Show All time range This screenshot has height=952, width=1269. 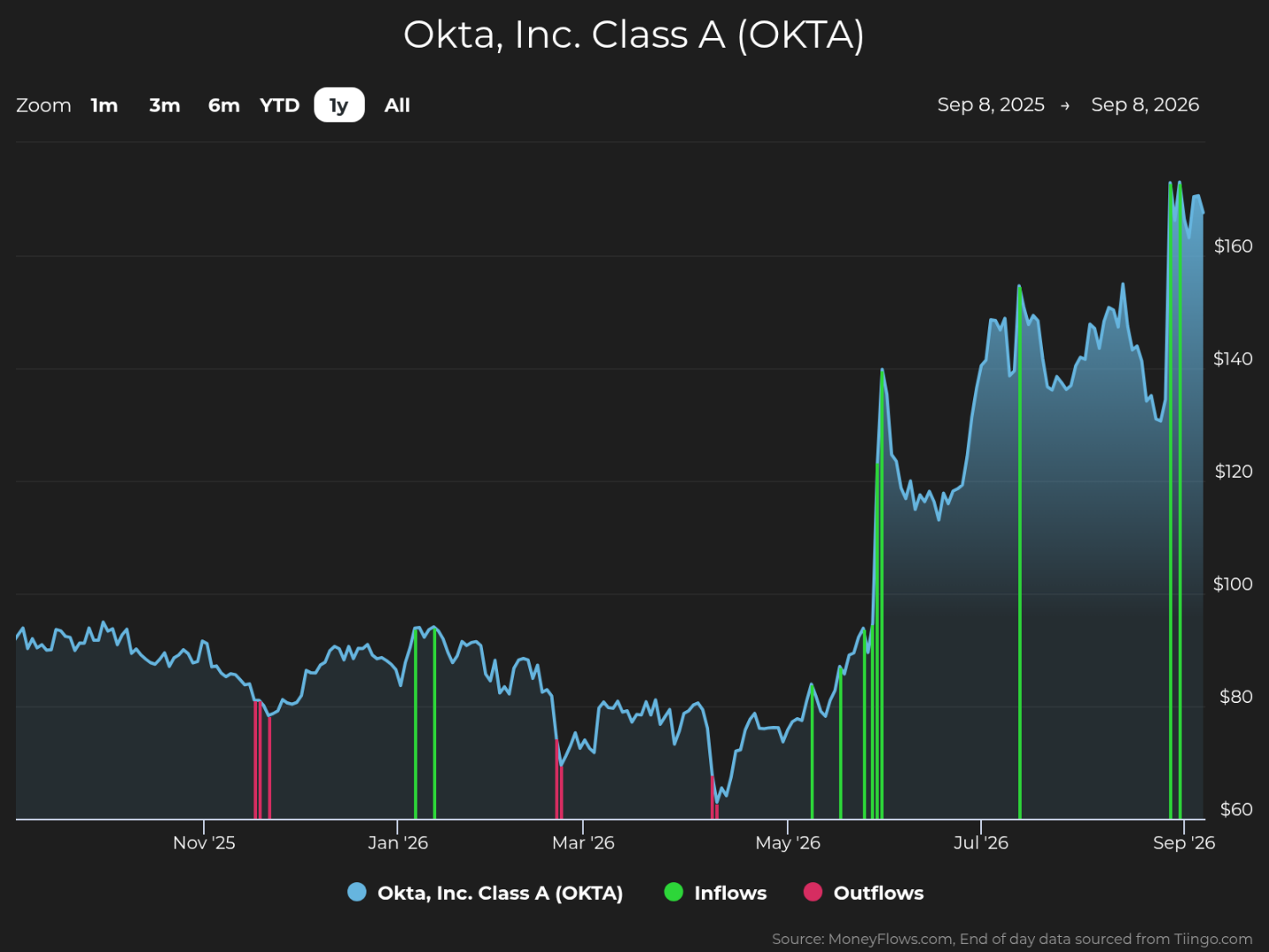(x=397, y=105)
